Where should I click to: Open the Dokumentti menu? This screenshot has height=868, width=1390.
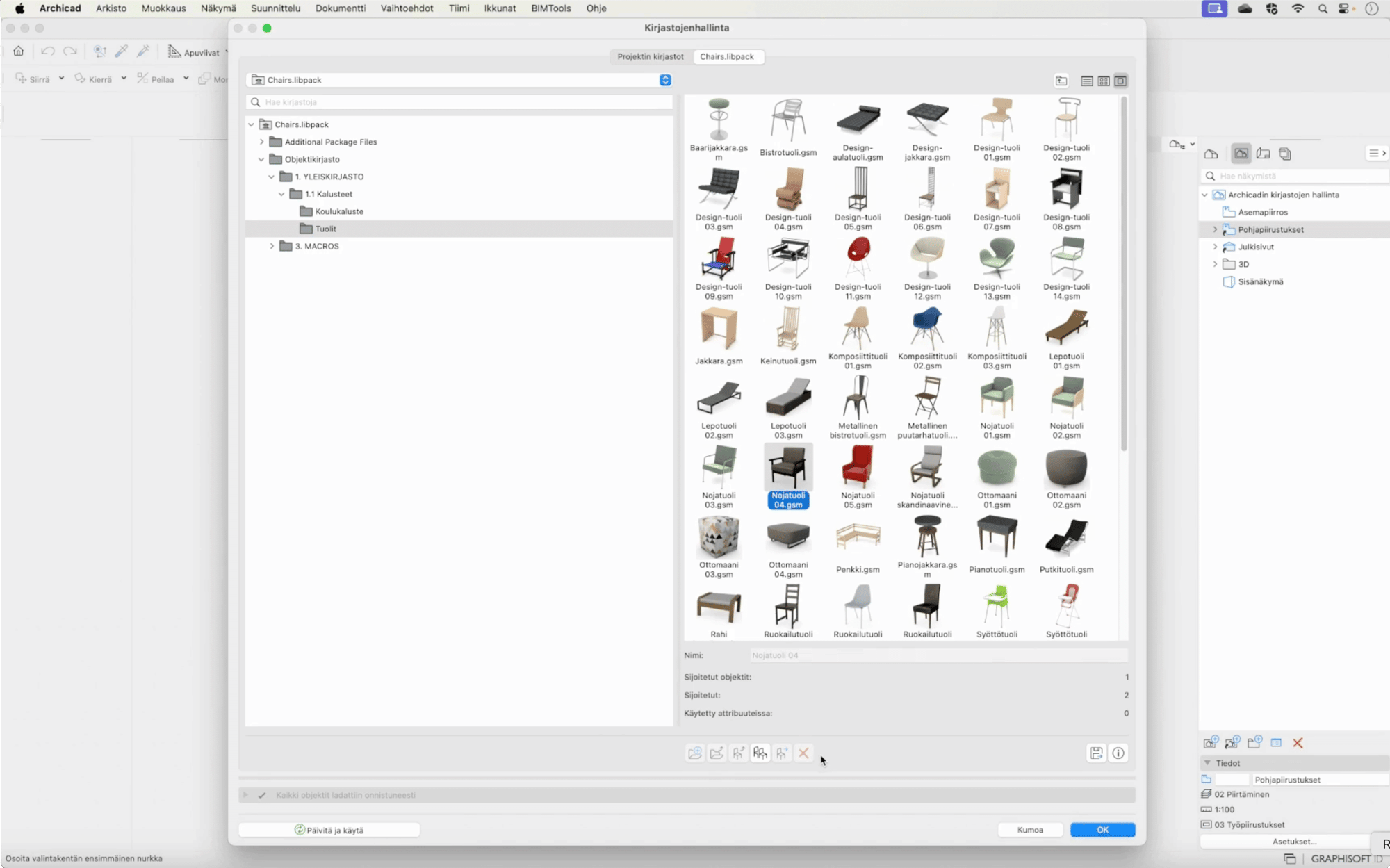[341, 8]
